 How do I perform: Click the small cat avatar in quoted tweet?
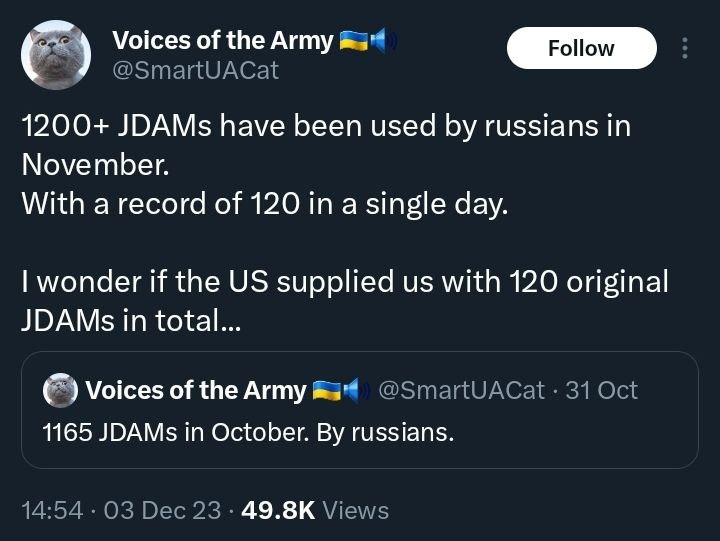pyautogui.click(x=61, y=390)
